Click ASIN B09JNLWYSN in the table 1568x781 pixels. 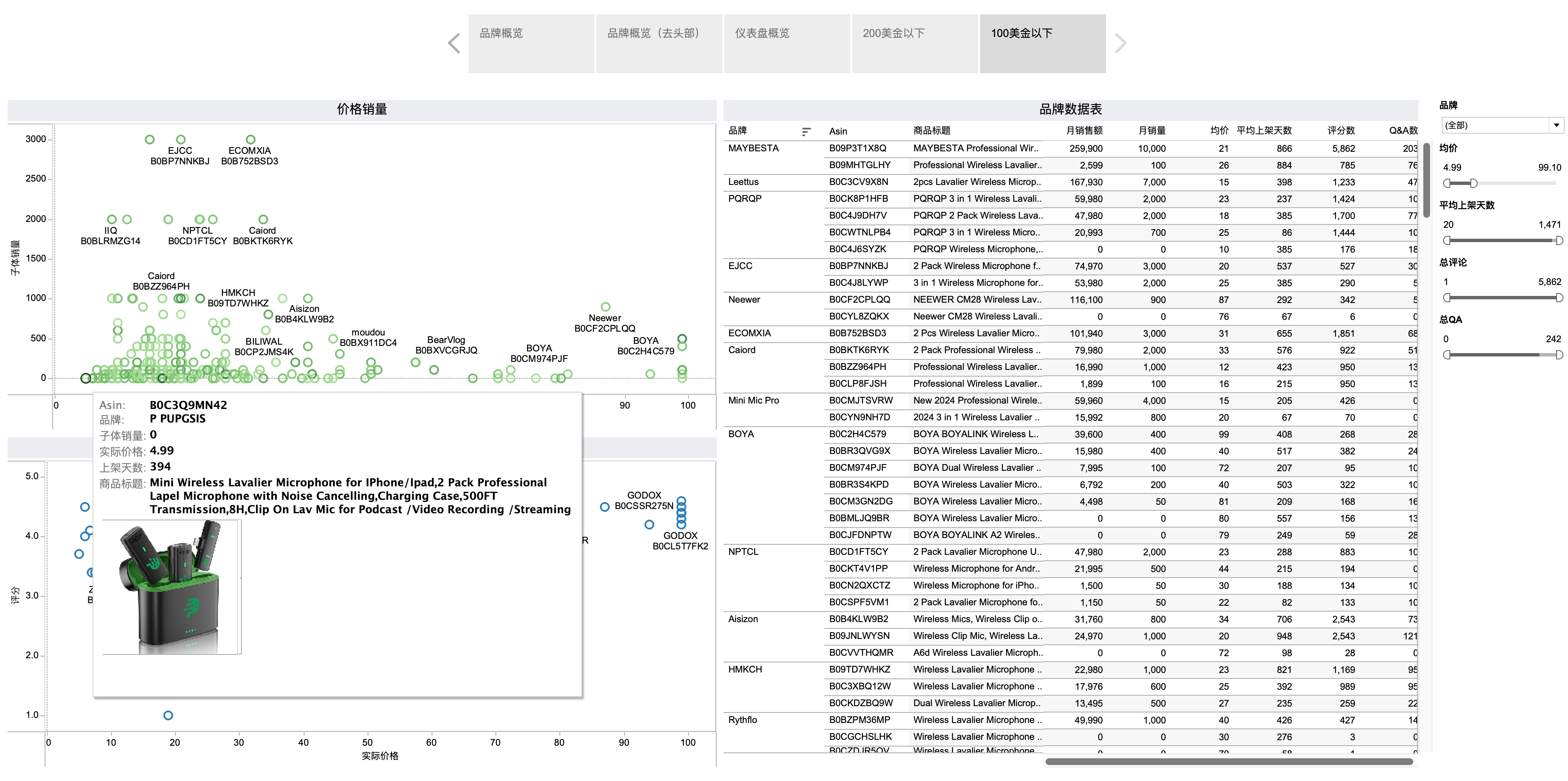859,636
